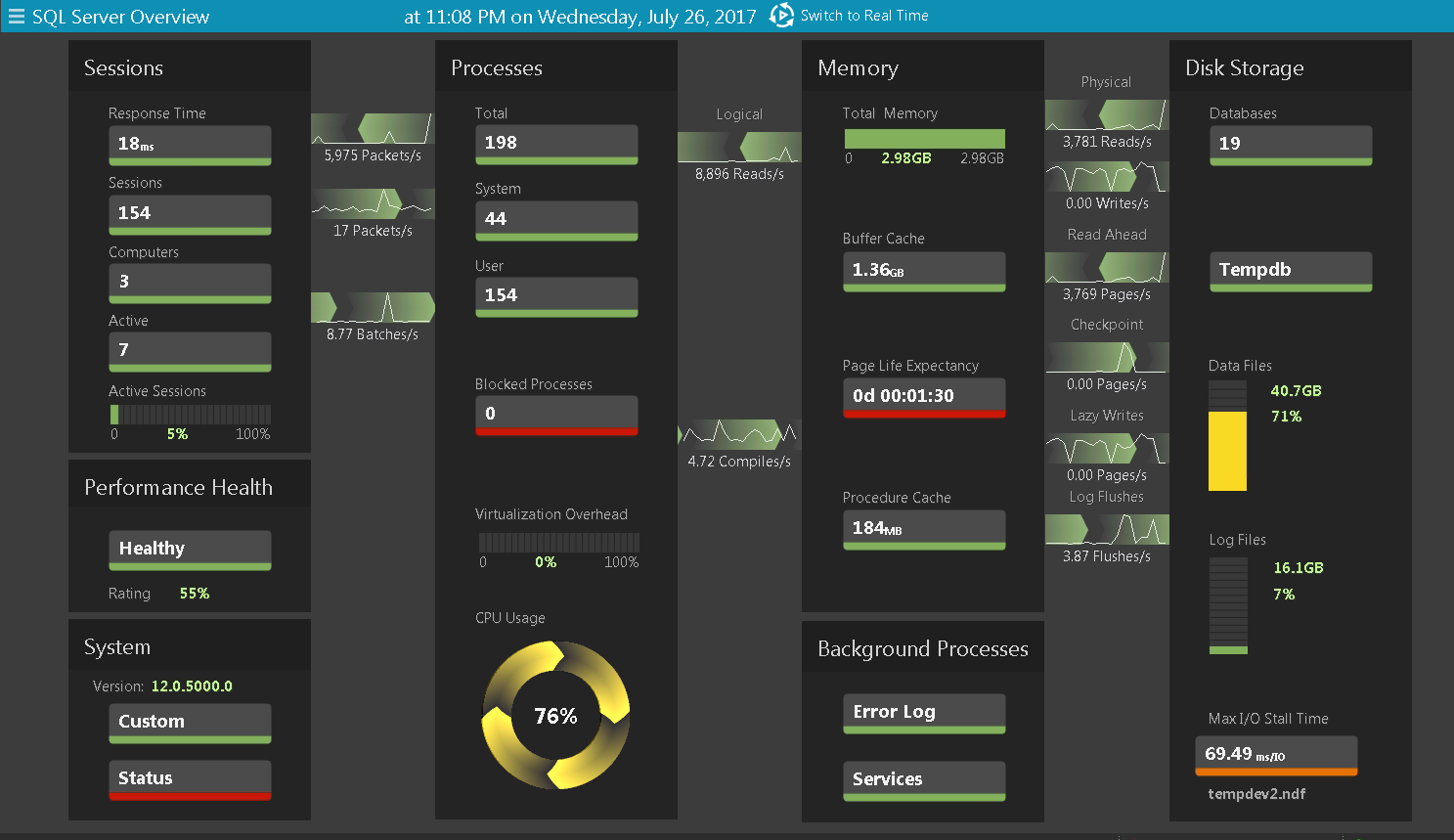The image size is (1454, 840).
Task: Click the Max I/O Stall Time value
Action: (x=1276, y=755)
